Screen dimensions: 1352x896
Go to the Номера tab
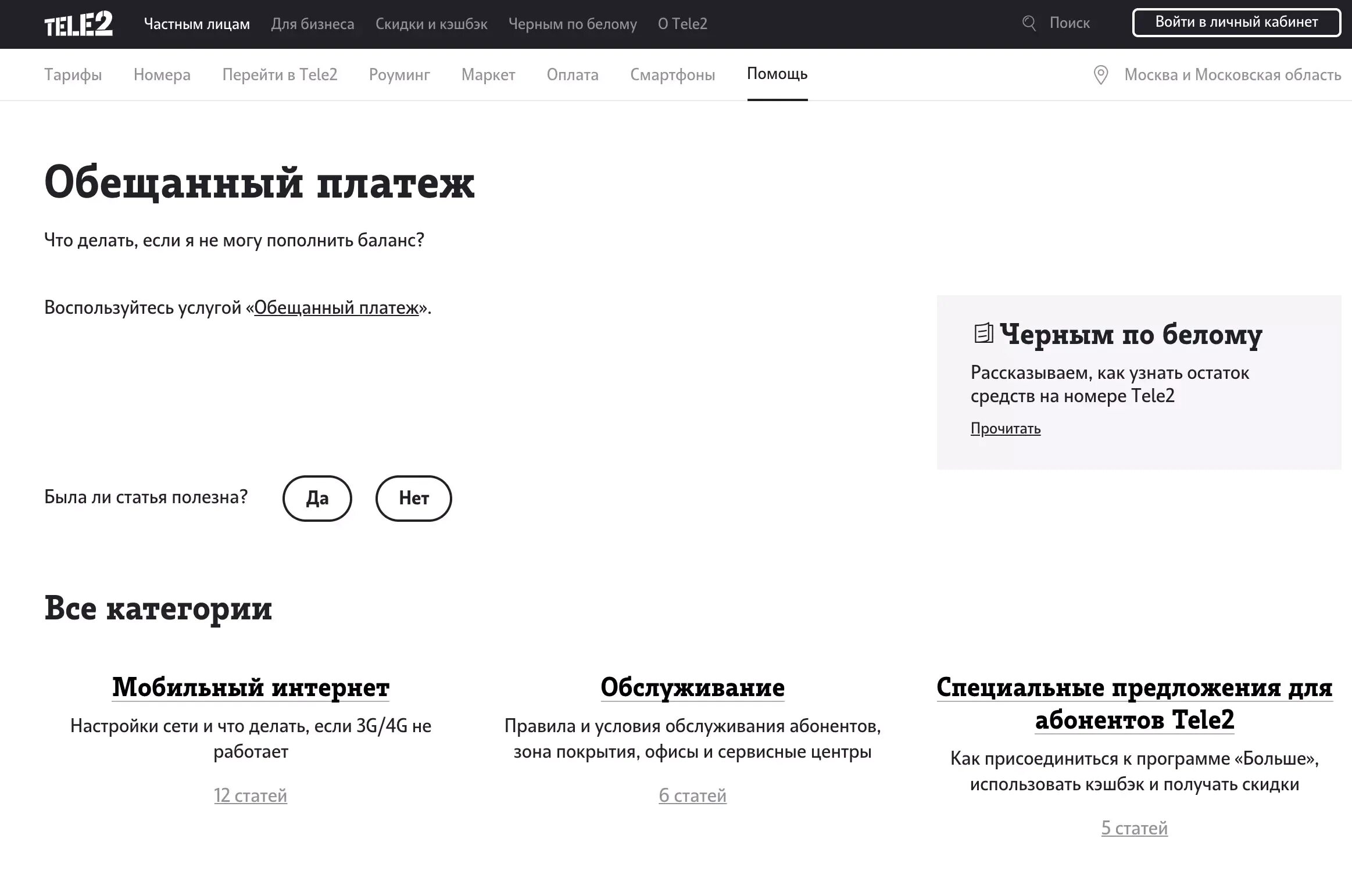point(162,74)
